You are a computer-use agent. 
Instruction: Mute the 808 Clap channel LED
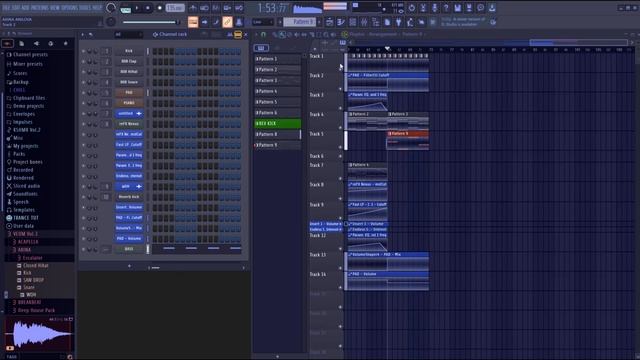pyautogui.click(x=84, y=61)
